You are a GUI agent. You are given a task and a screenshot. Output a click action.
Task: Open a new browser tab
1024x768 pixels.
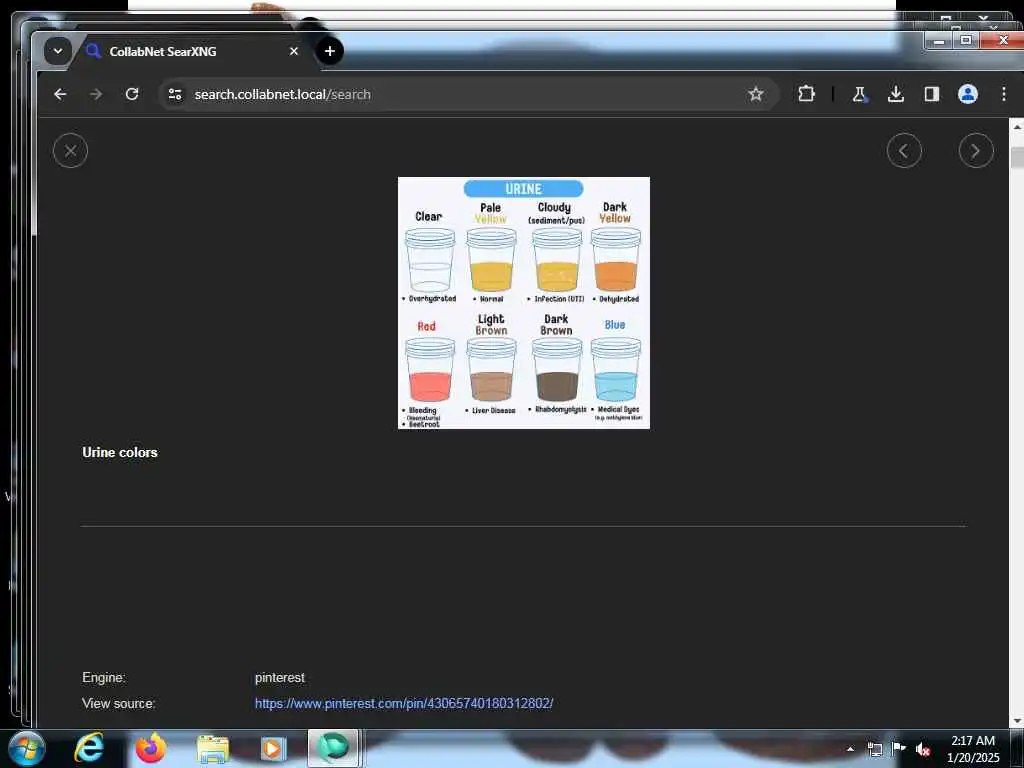[x=330, y=51]
